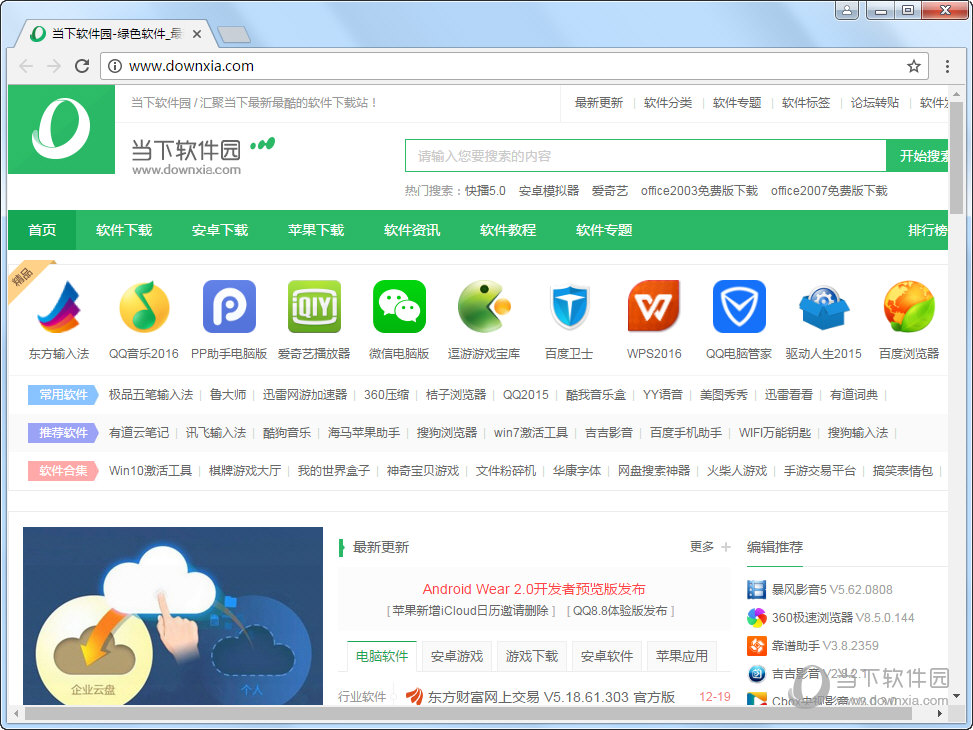Screen dimensions: 973x730
Task: Click the PP助手电脑版 icon
Action: click(229, 306)
